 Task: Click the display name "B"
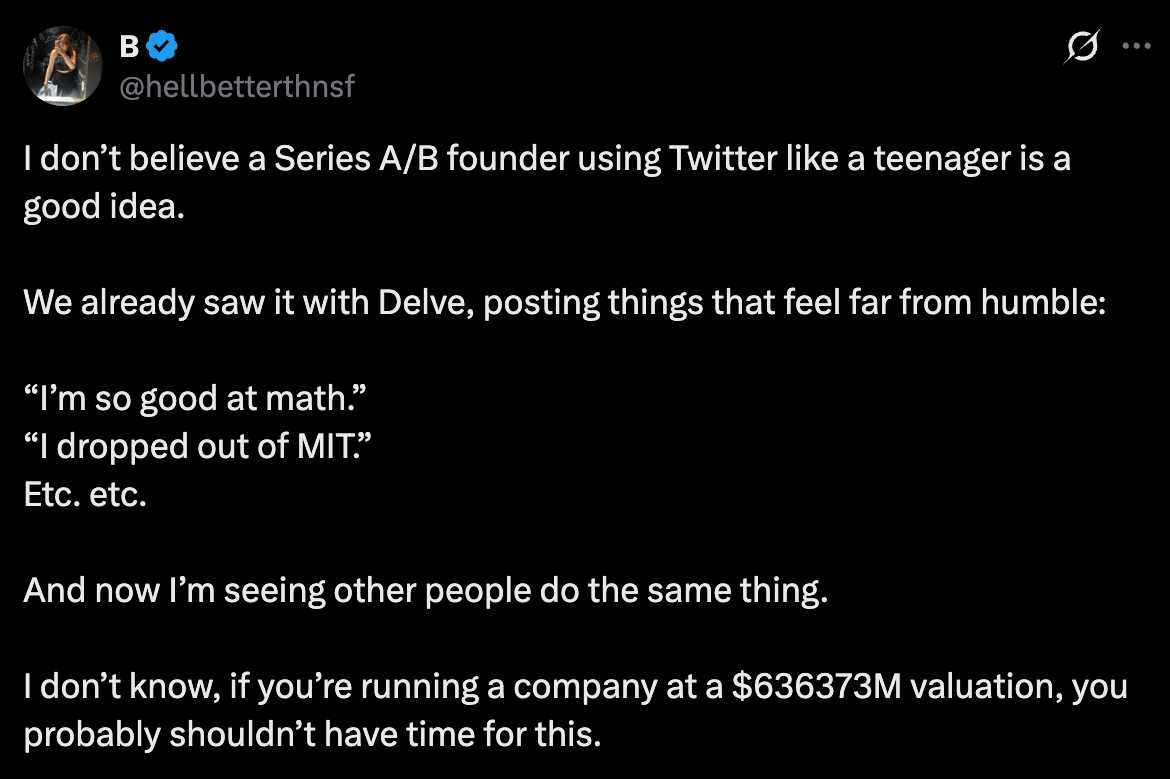129,46
